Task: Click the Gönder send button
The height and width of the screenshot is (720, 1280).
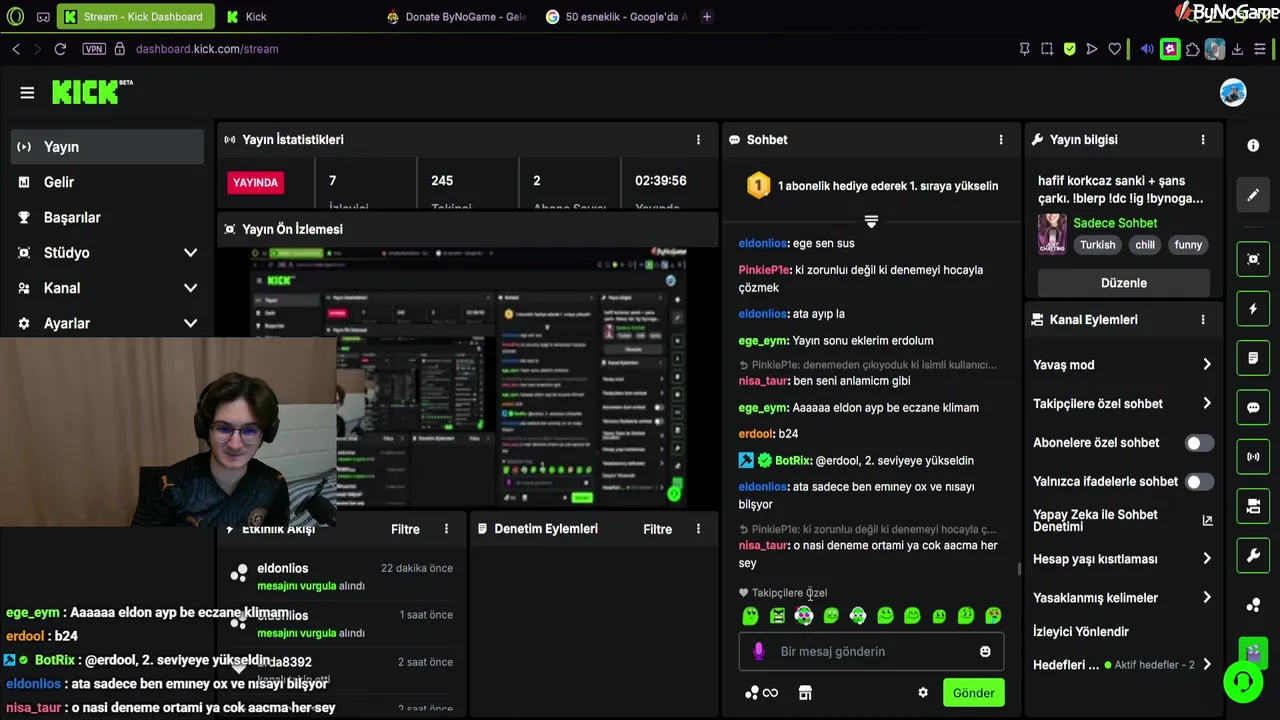Action: pos(973,693)
